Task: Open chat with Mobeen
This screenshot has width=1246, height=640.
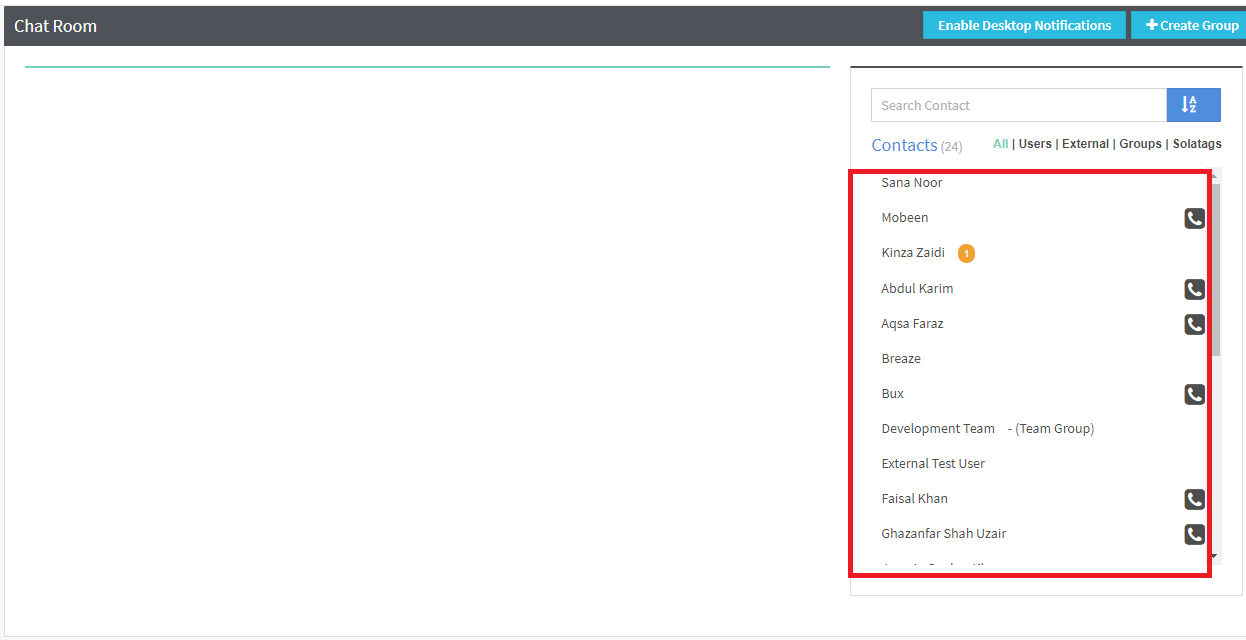Action: 905,218
